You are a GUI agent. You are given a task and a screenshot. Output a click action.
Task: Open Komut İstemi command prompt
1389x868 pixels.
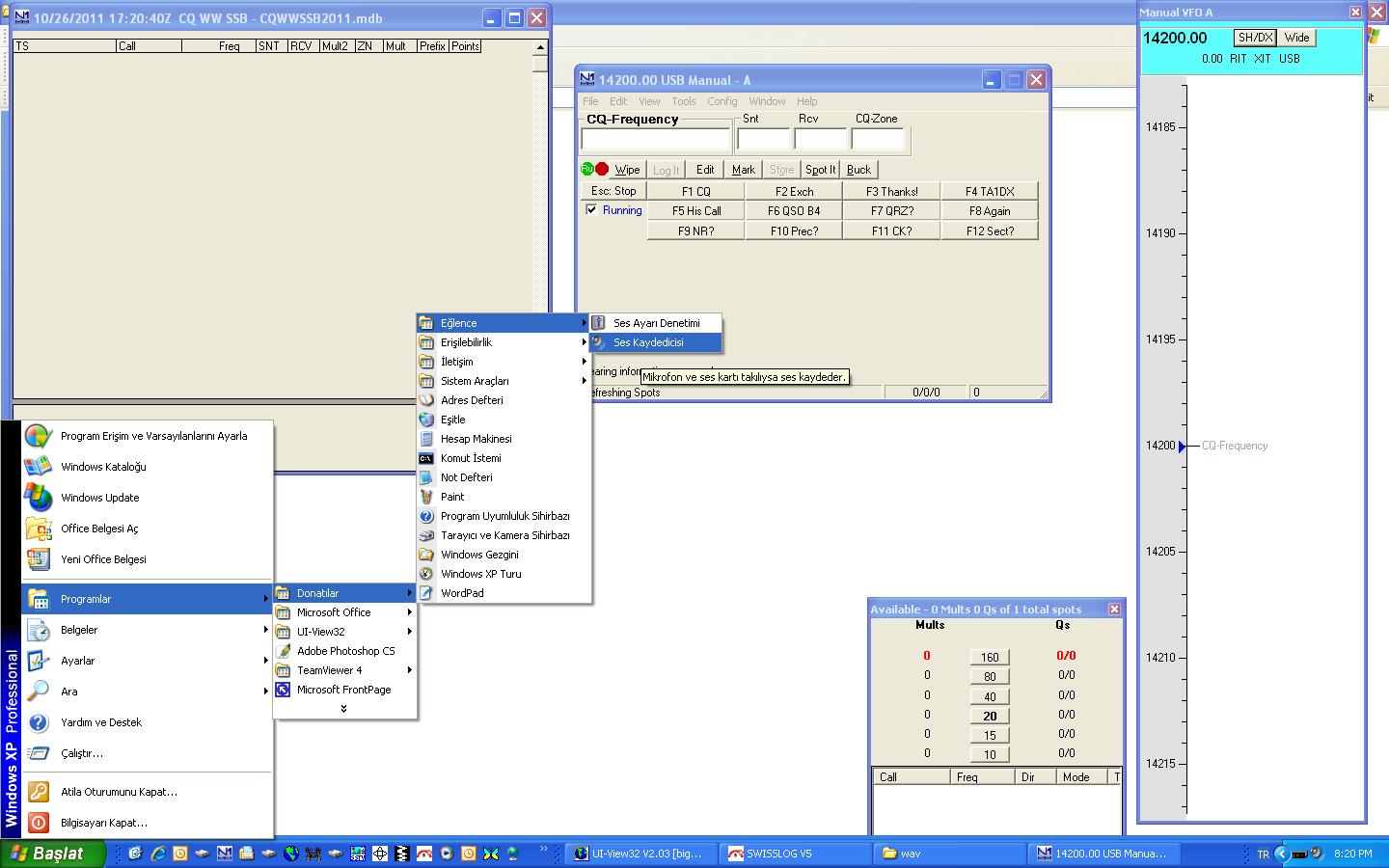tap(470, 458)
